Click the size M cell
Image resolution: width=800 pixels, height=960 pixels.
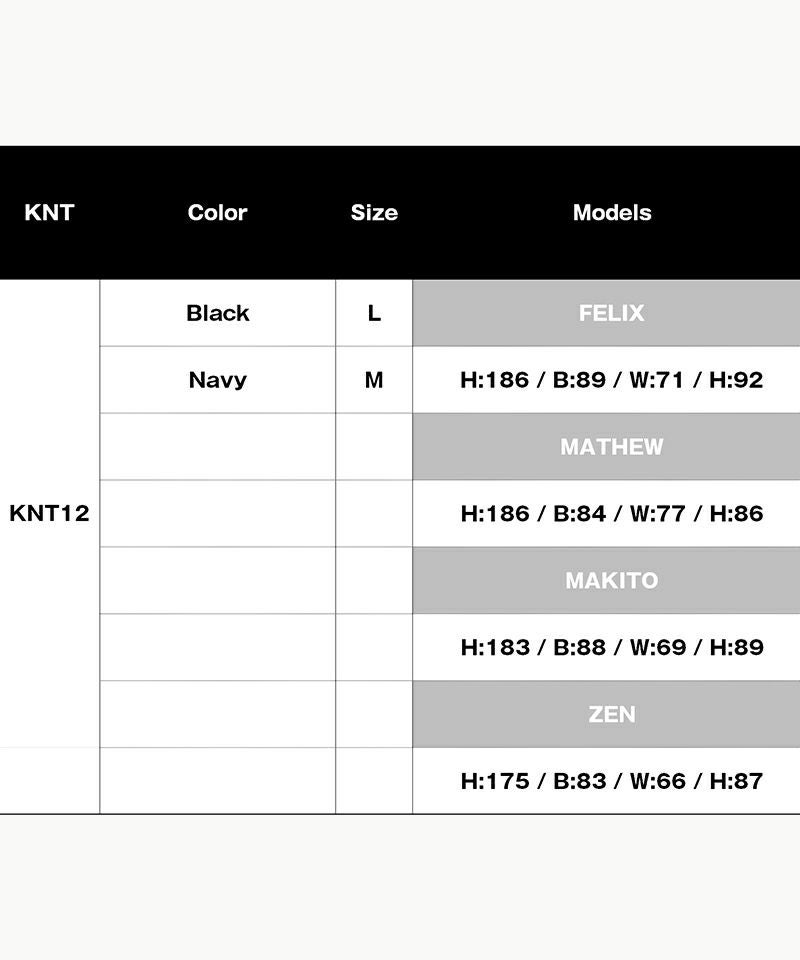coord(374,380)
